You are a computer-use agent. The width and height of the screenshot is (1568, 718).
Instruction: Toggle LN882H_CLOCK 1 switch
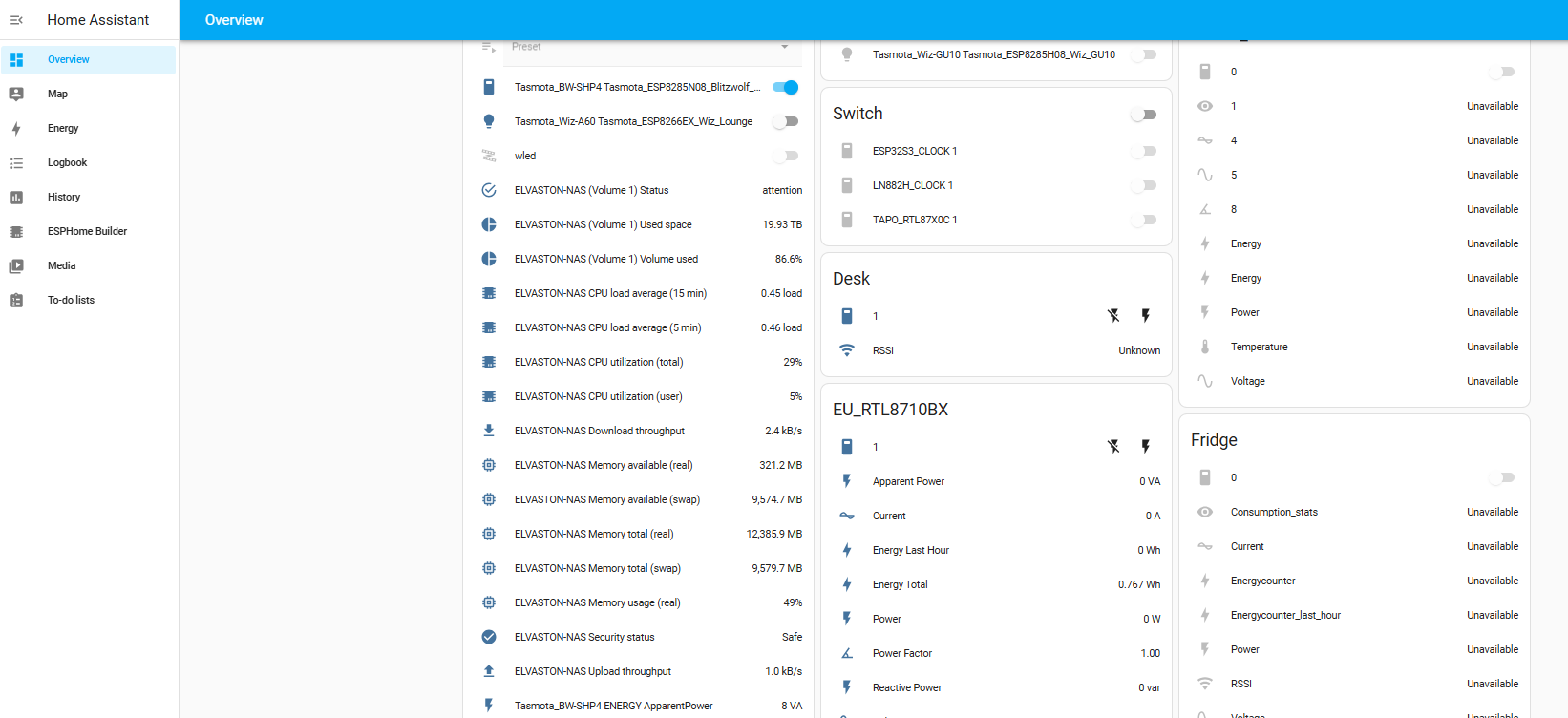[1144, 185]
